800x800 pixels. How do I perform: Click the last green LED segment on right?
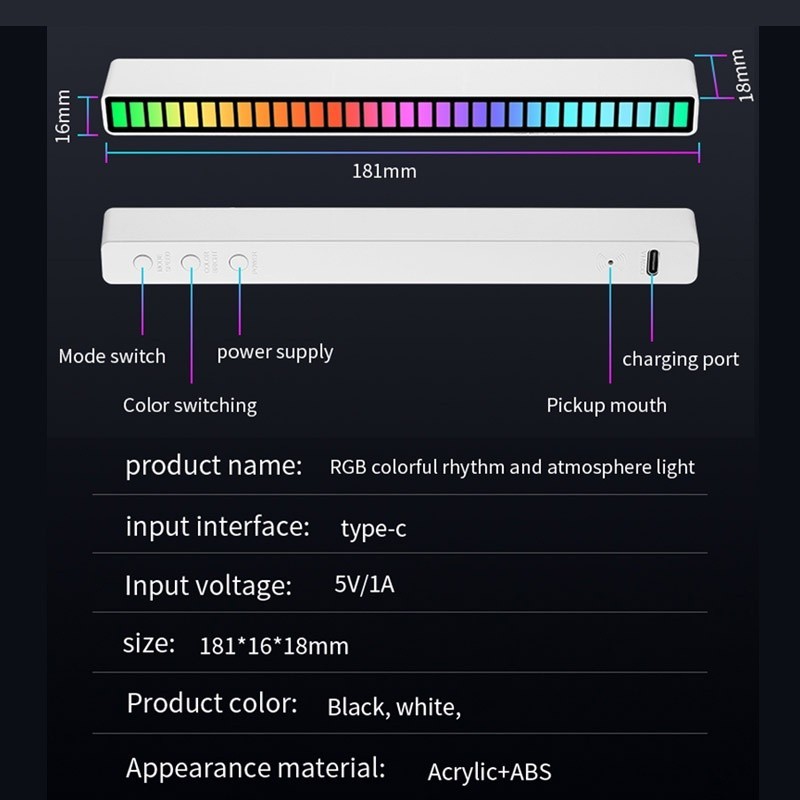(x=681, y=115)
